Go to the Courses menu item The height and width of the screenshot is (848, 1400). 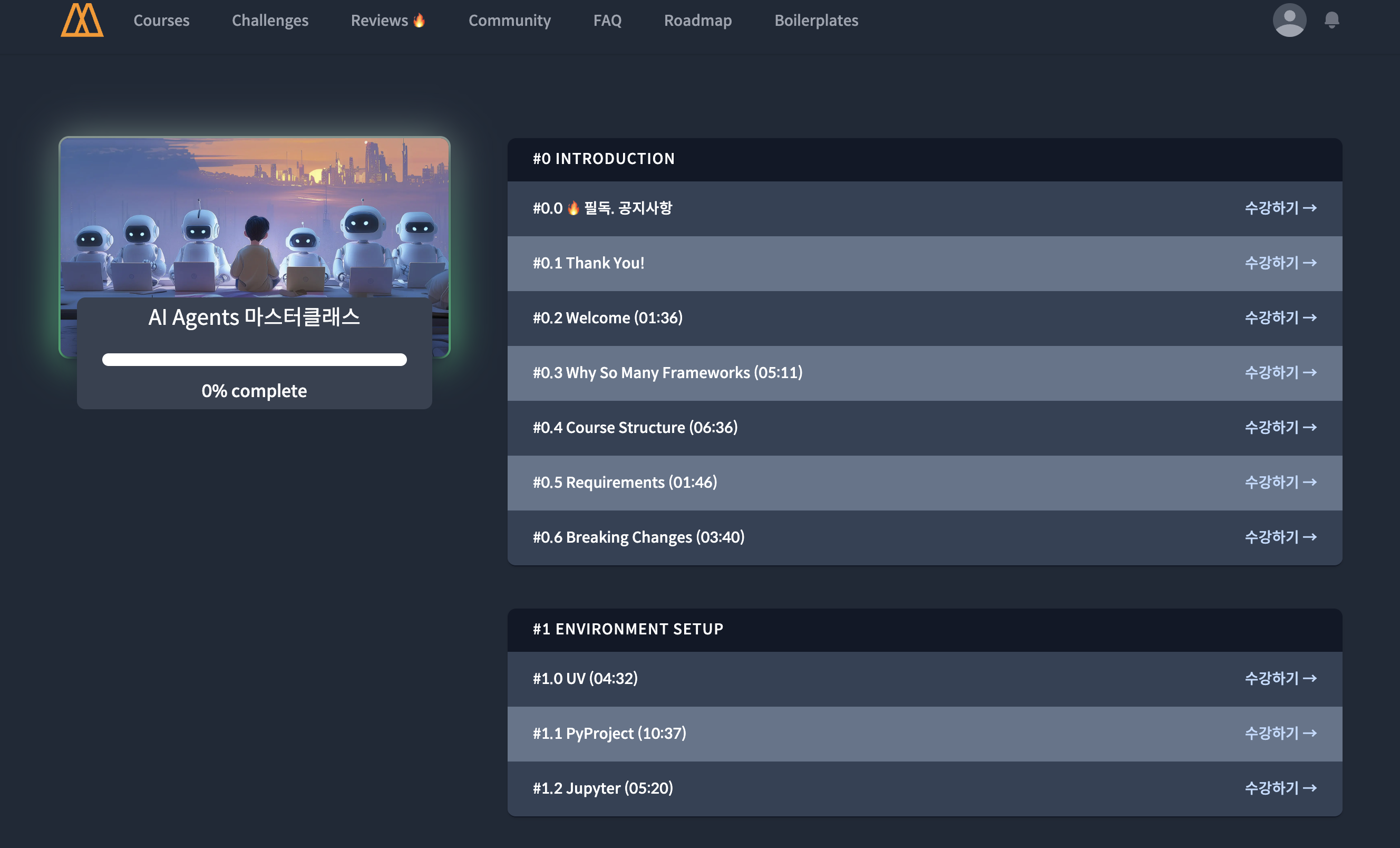point(161,21)
